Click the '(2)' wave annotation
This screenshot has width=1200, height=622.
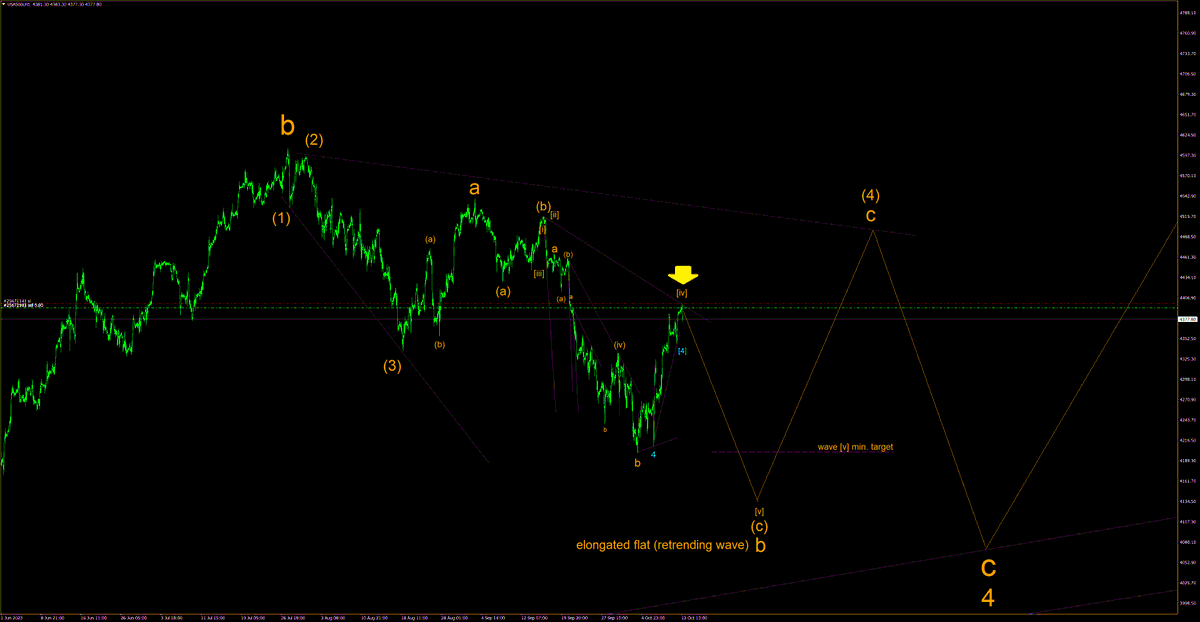pos(315,141)
